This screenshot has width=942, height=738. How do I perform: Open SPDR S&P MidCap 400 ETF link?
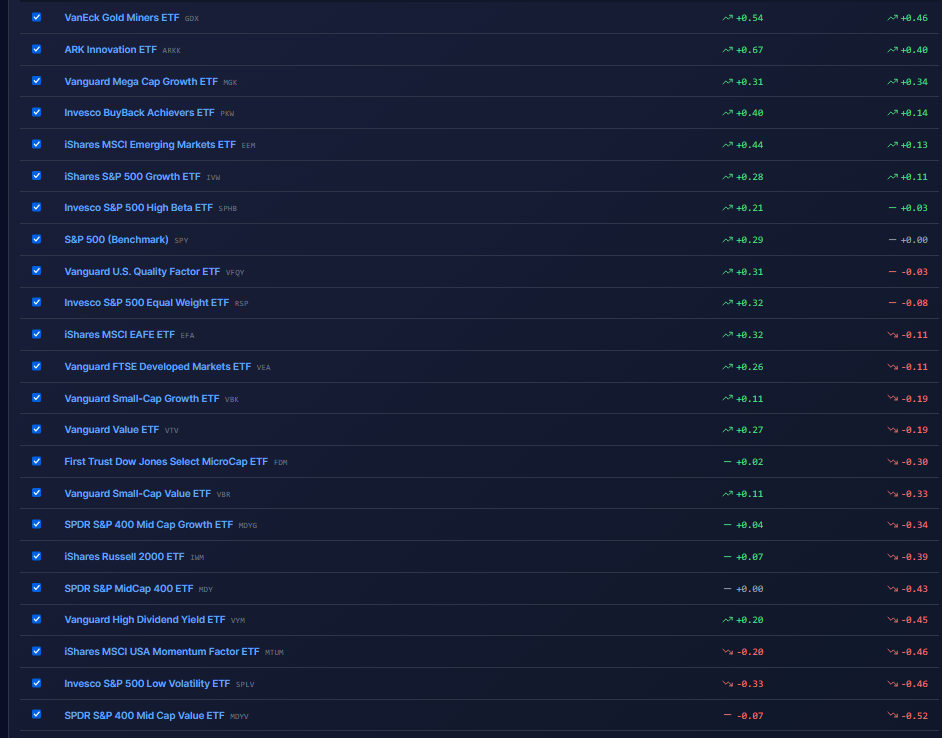pyautogui.click(x=129, y=588)
